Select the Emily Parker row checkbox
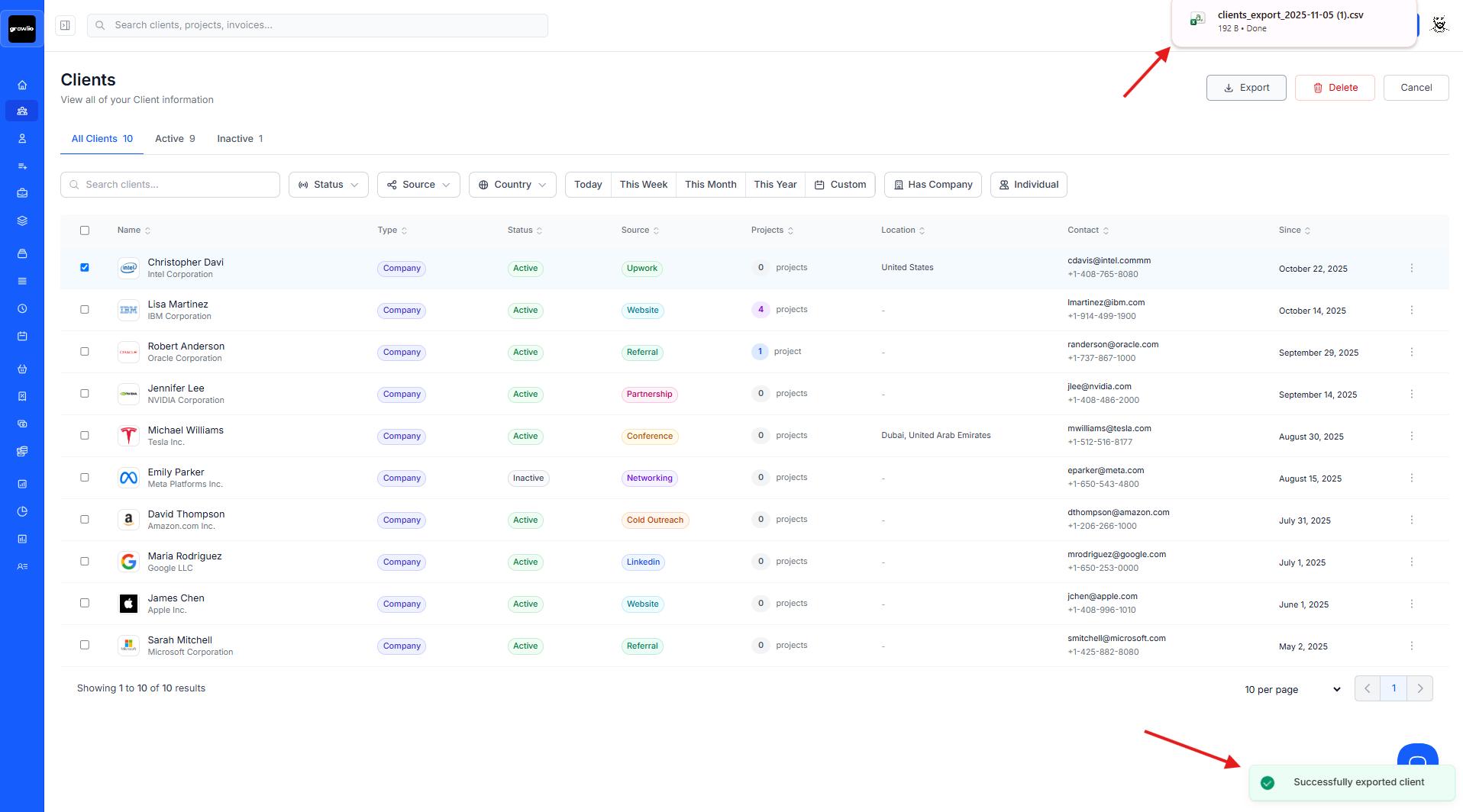The width and height of the screenshot is (1463, 812). (x=85, y=478)
